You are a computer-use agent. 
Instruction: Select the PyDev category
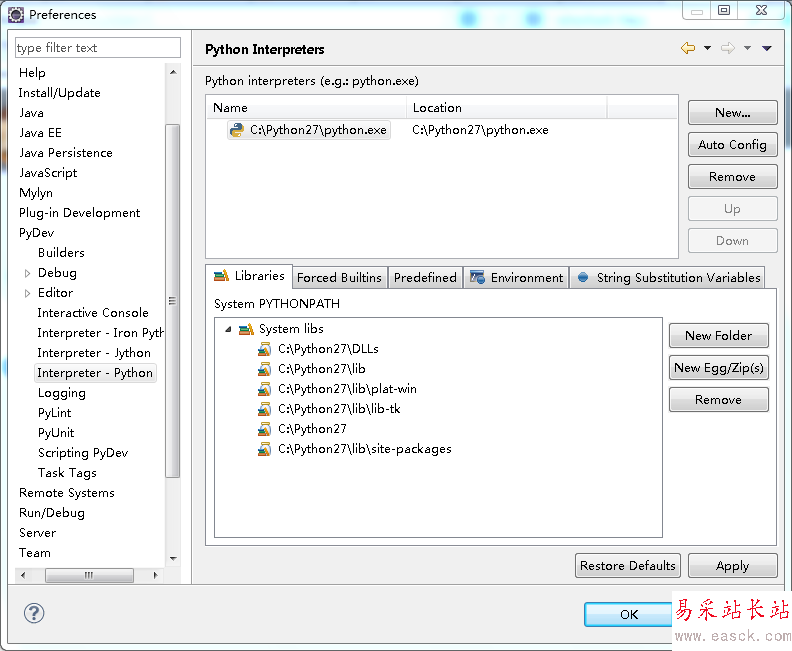[36, 233]
